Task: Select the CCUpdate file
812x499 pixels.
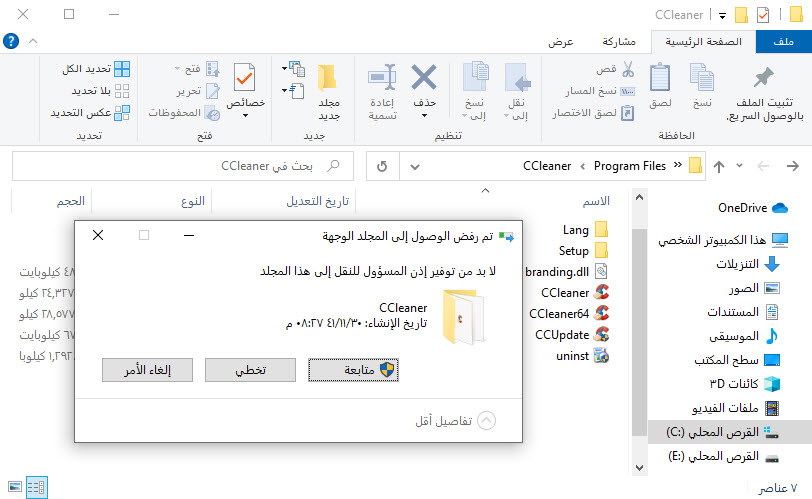Action: (572, 335)
